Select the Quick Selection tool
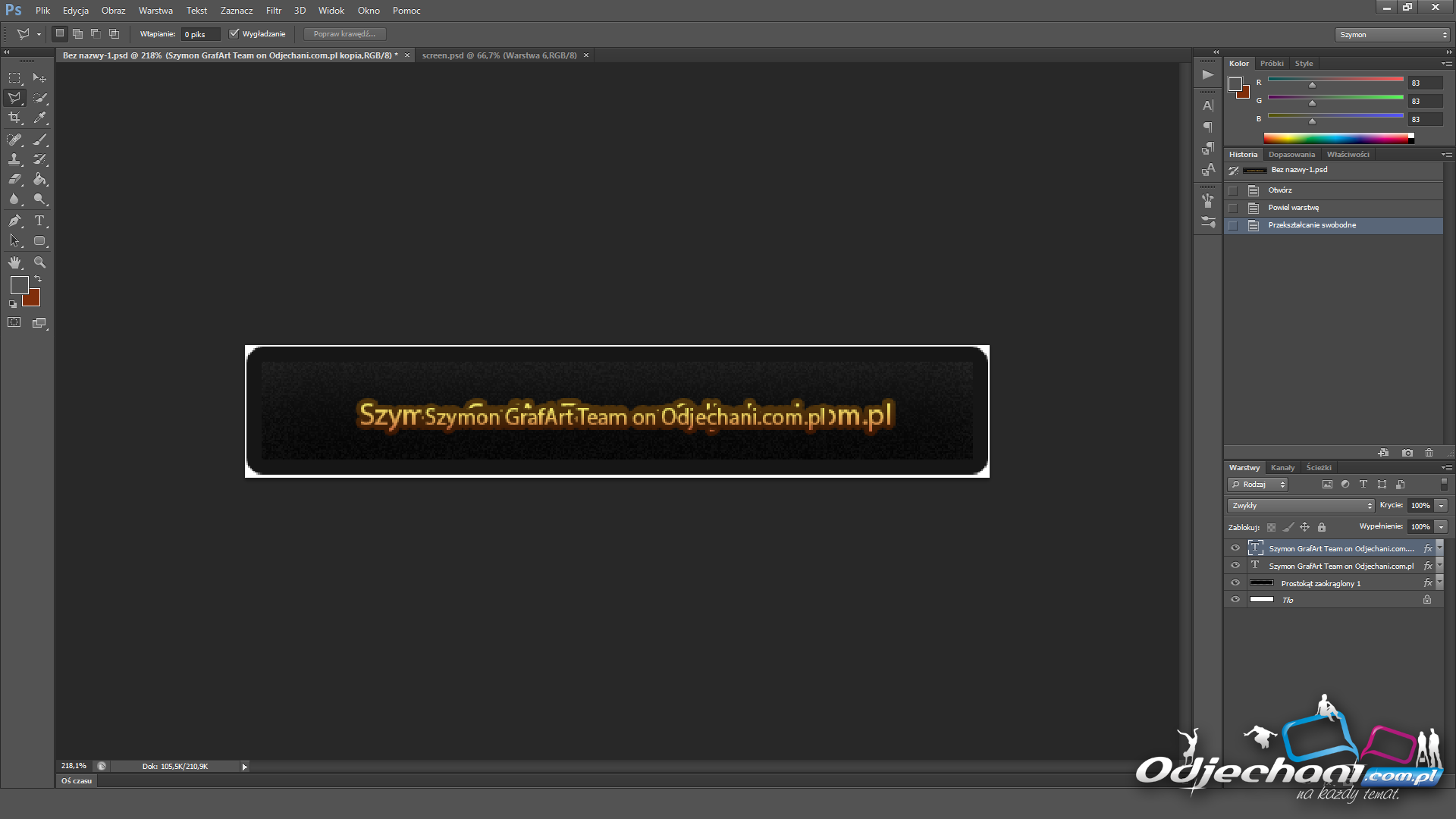1456x819 pixels. (39, 98)
